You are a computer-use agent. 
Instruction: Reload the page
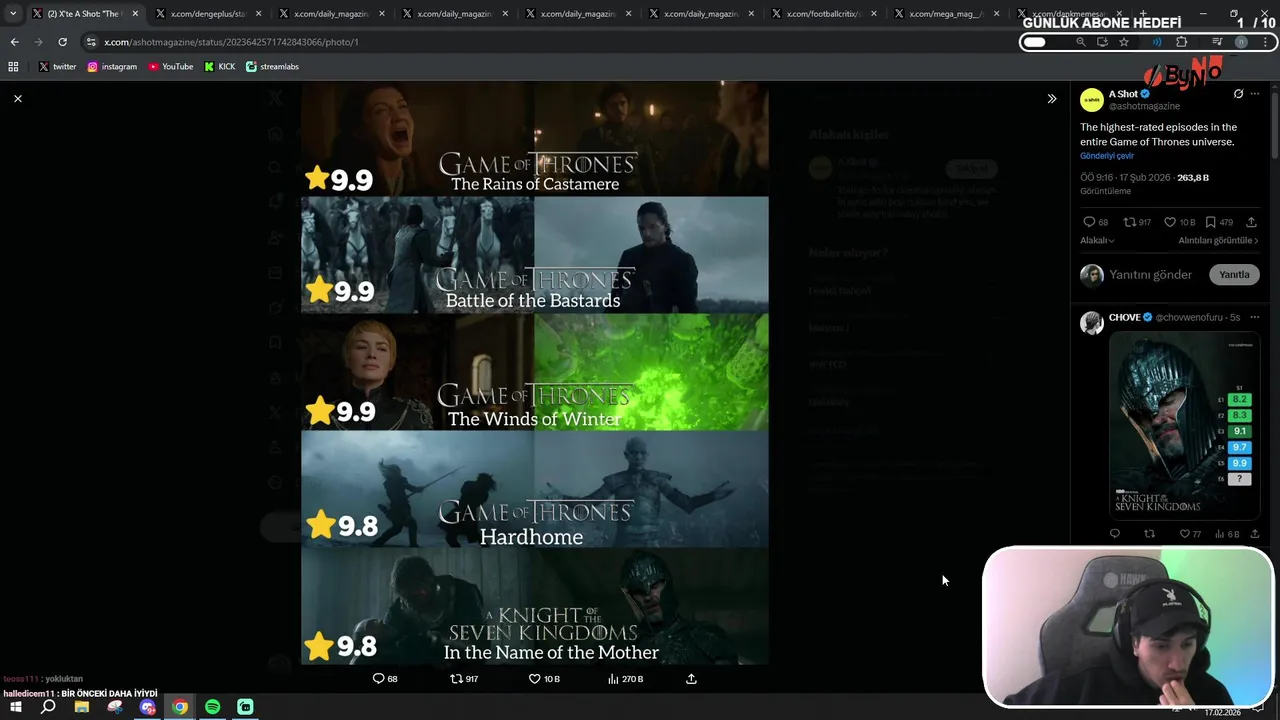point(62,42)
